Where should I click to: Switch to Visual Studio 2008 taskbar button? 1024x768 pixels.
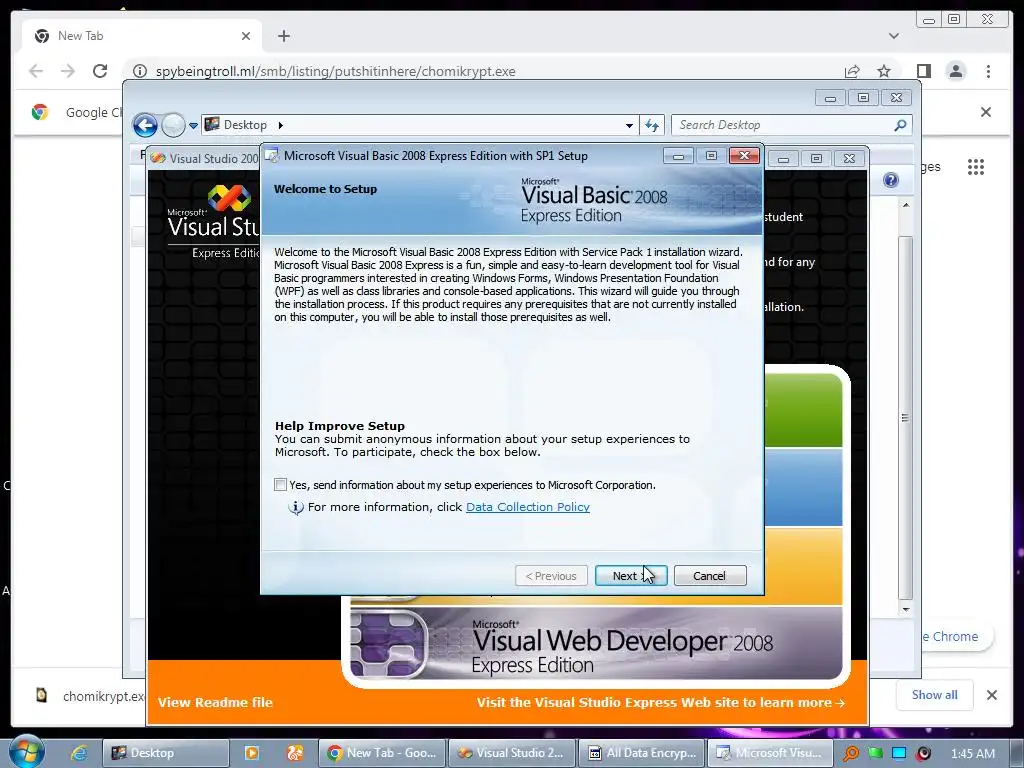tap(511, 753)
